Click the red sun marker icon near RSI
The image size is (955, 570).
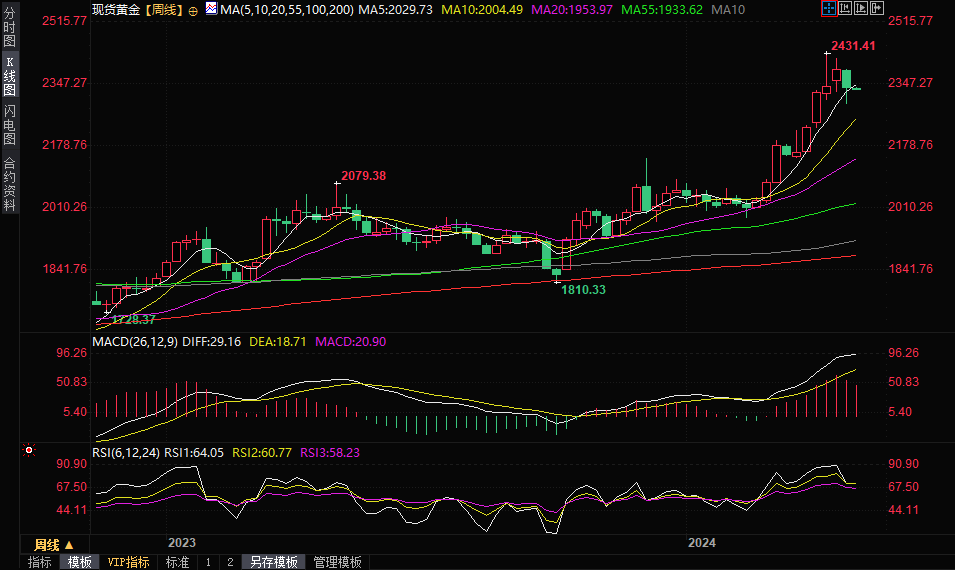pyautogui.click(x=30, y=452)
